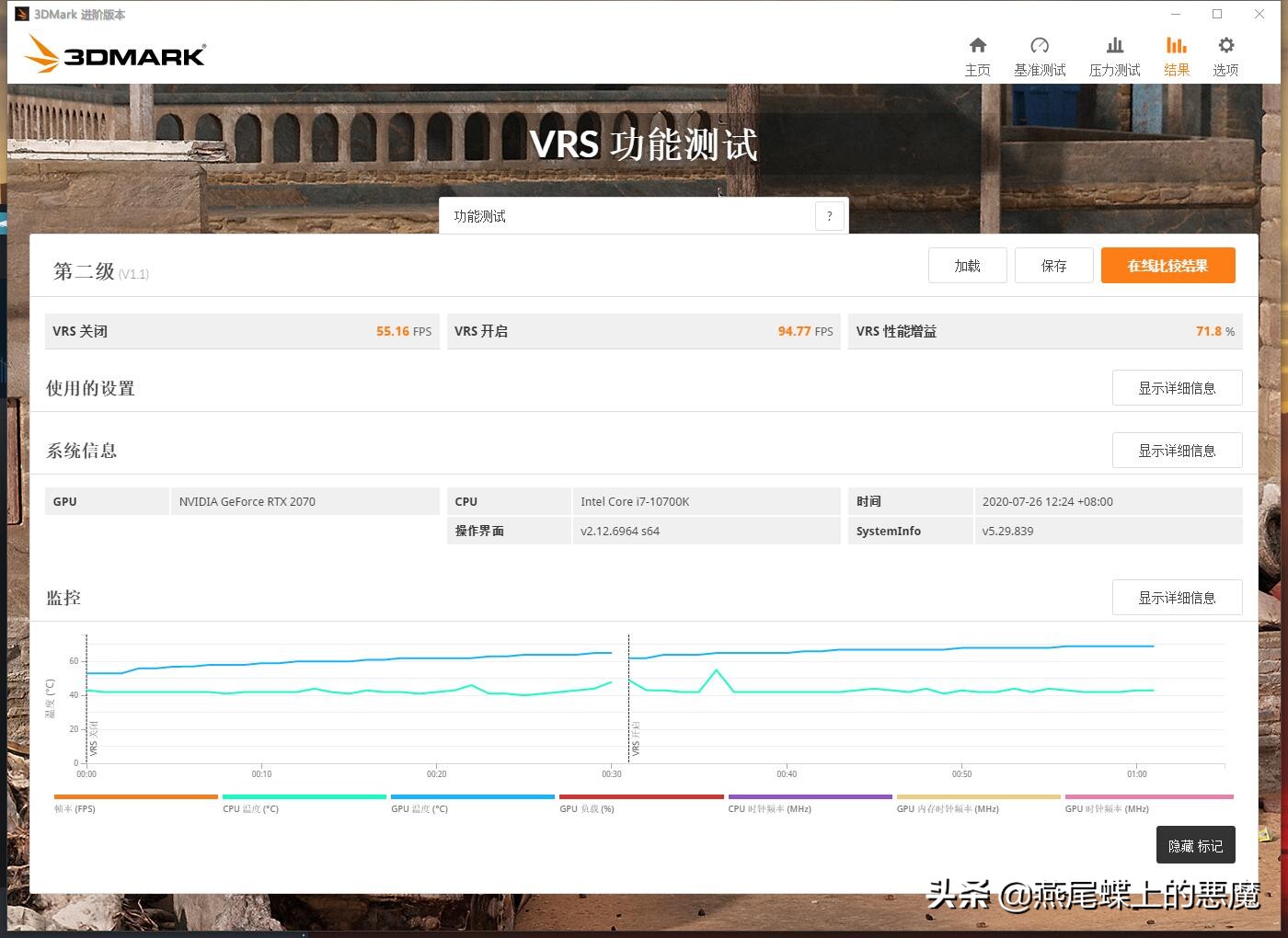Expand monitoring details beside 监控
The height and width of the screenshot is (938, 1288).
coord(1177,597)
